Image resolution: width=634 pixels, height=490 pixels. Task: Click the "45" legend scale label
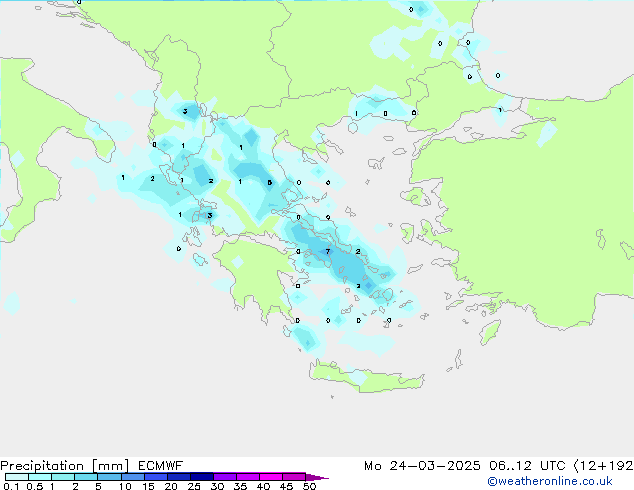coord(286,486)
